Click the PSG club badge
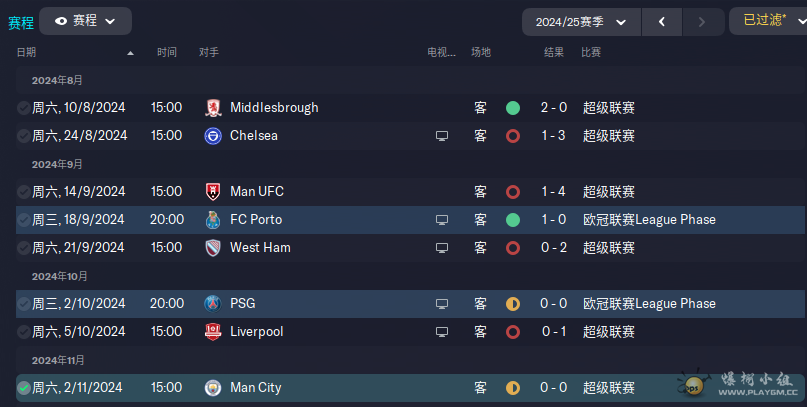Viewport: 807px width, 407px height. [213, 304]
